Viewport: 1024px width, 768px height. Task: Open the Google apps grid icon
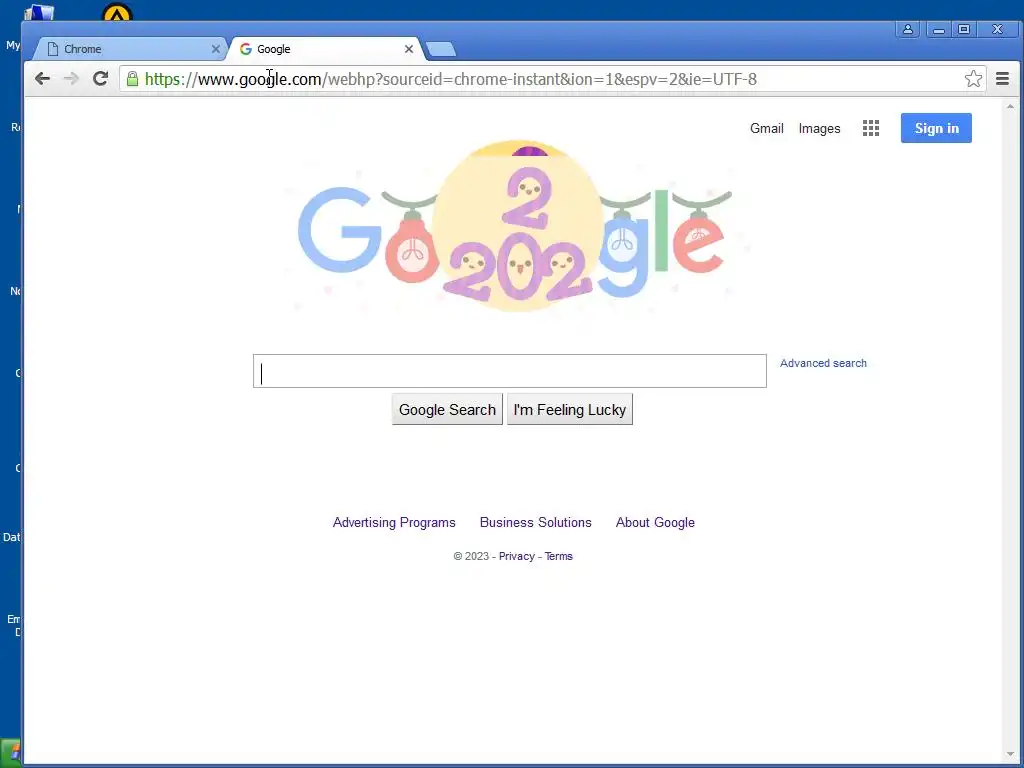tap(871, 128)
